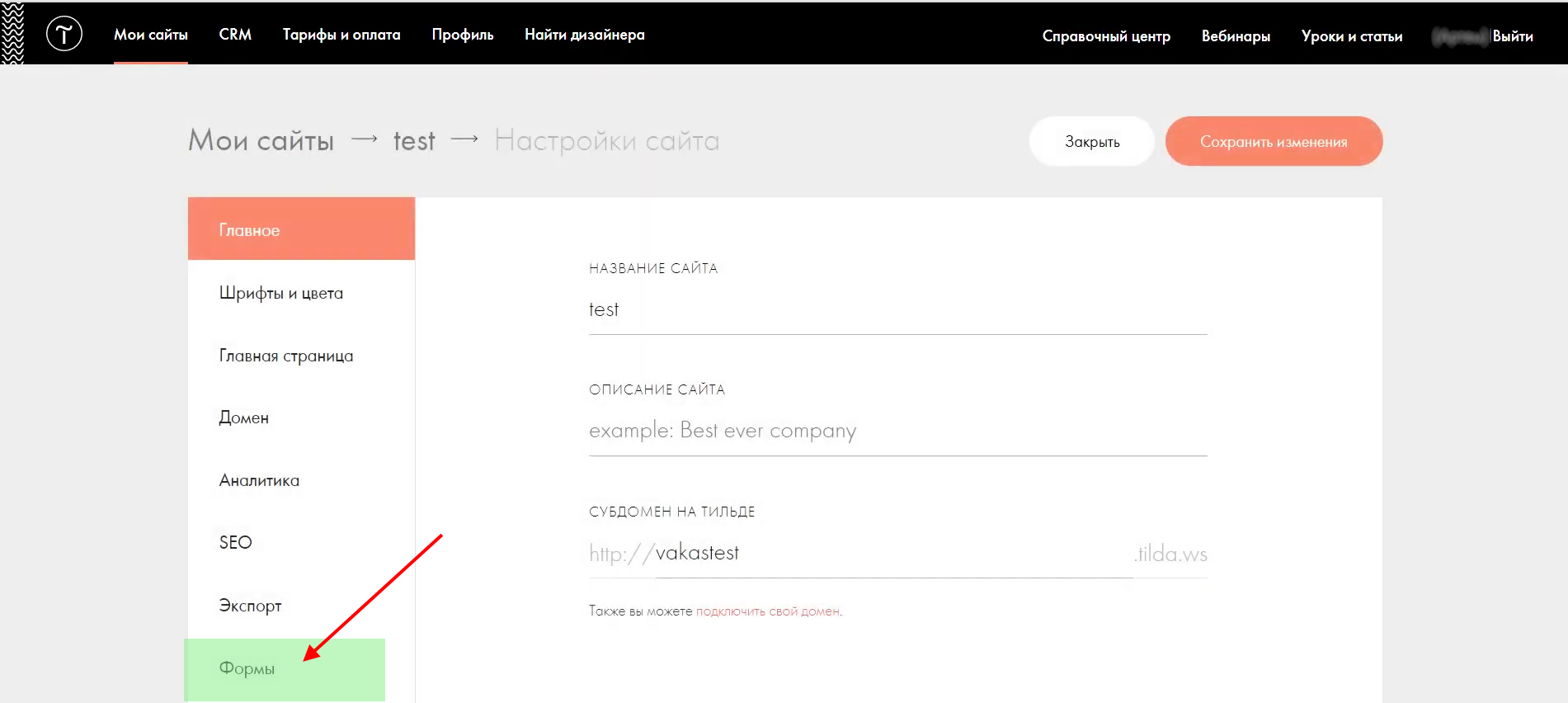Switch to Шрифты и цвета tab
The image size is (1568, 703).
coord(281,293)
